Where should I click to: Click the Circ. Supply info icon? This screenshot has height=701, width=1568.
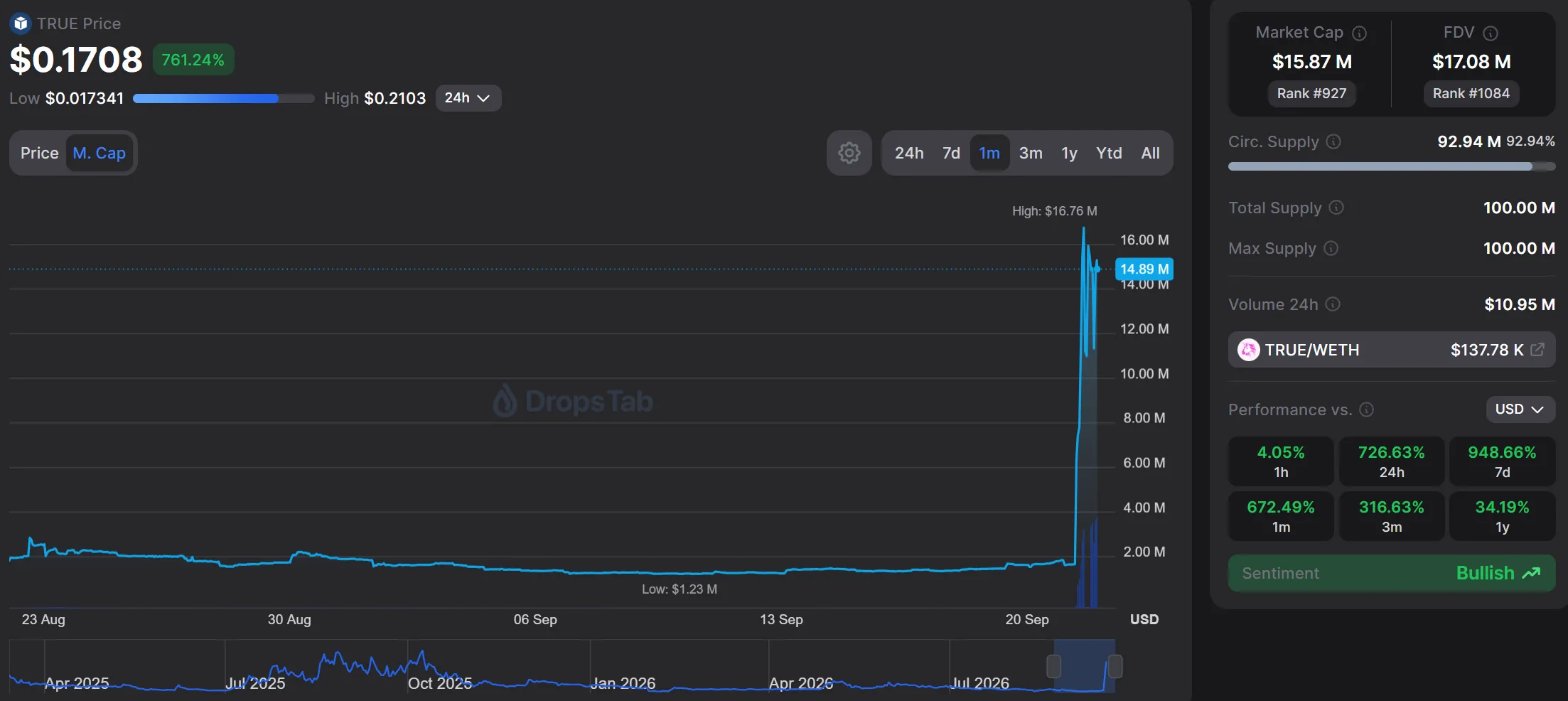click(1333, 141)
